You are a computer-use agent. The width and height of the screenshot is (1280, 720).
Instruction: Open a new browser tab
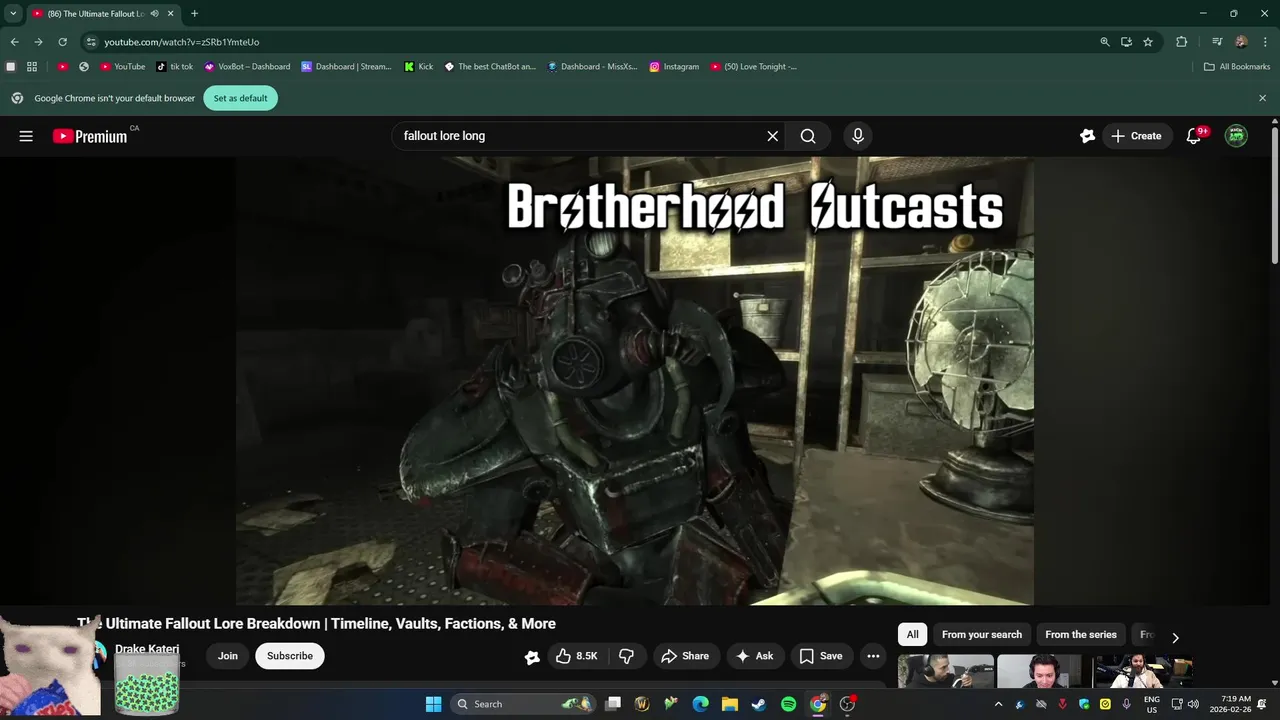click(194, 13)
